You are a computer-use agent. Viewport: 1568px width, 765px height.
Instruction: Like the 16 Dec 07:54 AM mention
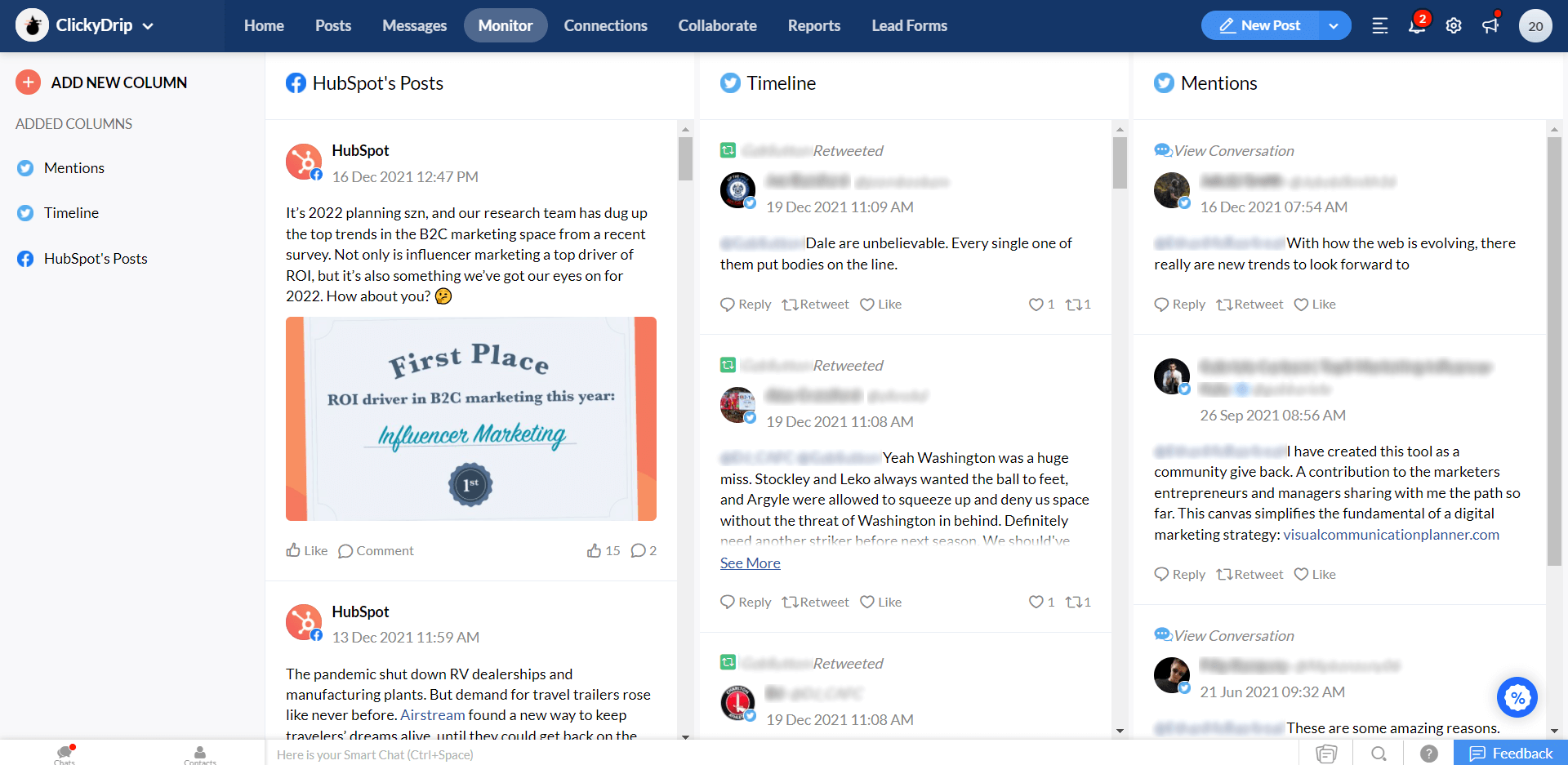point(1316,304)
